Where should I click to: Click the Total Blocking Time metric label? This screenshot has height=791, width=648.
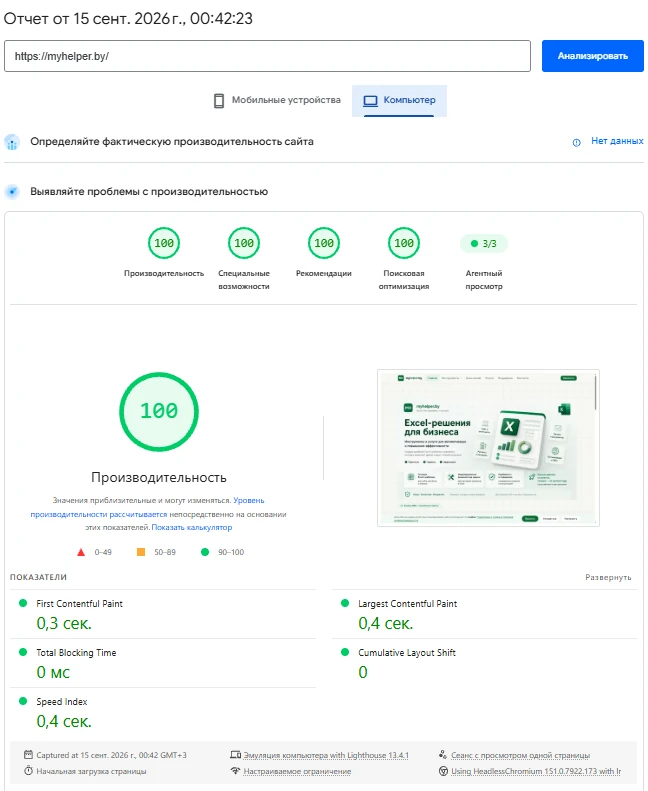click(76, 653)
